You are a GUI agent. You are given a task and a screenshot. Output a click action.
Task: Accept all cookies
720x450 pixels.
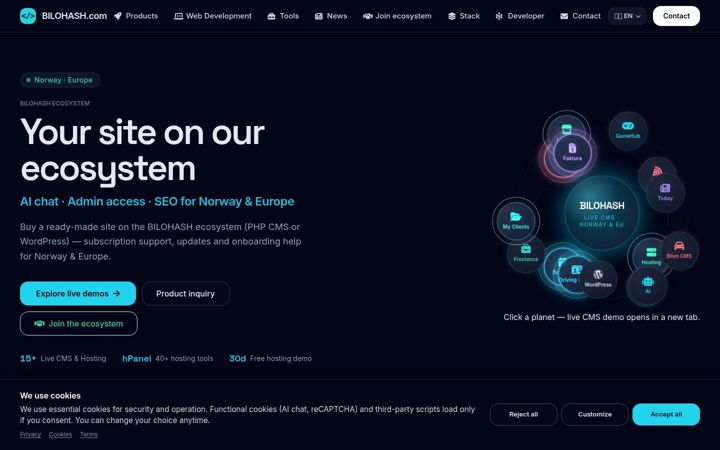[666, 414]
